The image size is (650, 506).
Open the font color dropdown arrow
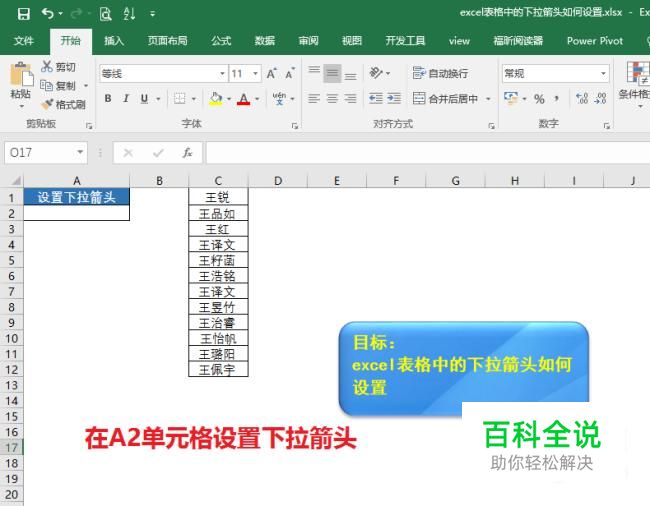[x=257, y=99]
